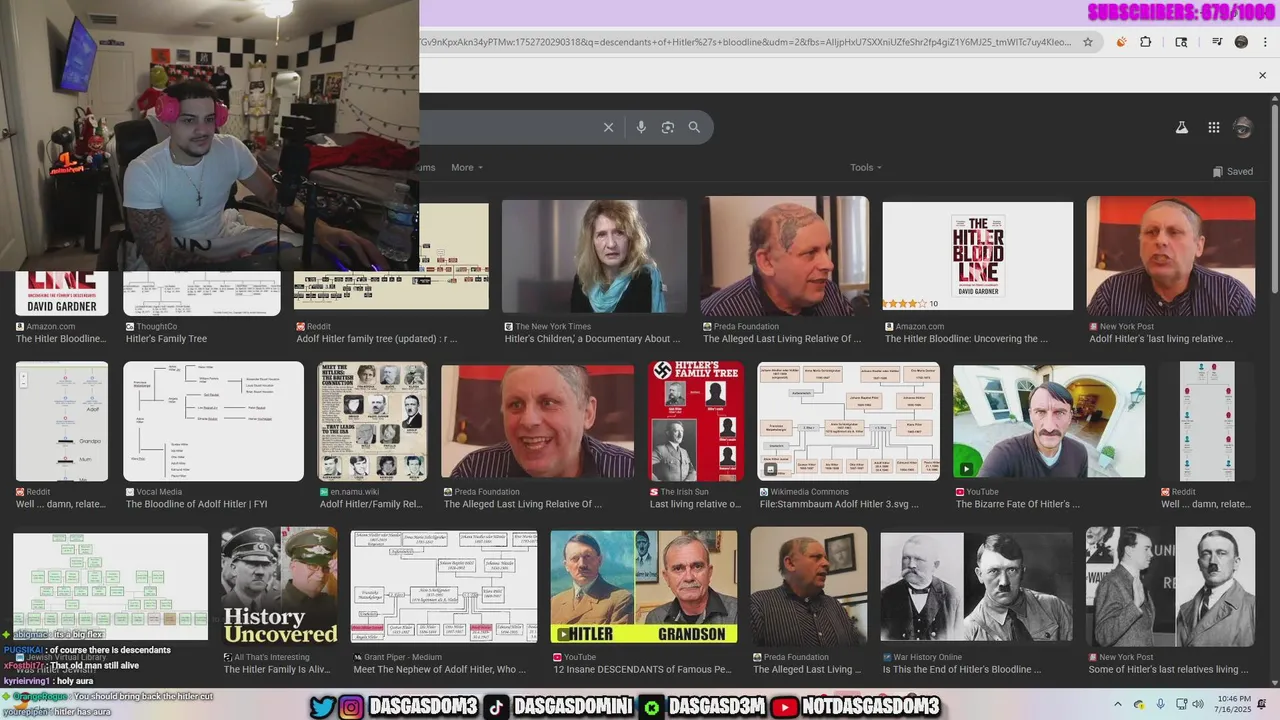1280x720 pixels.
Task: Start a voice search with the microphone
Action: pyautogui.click(x=641, y=127)
